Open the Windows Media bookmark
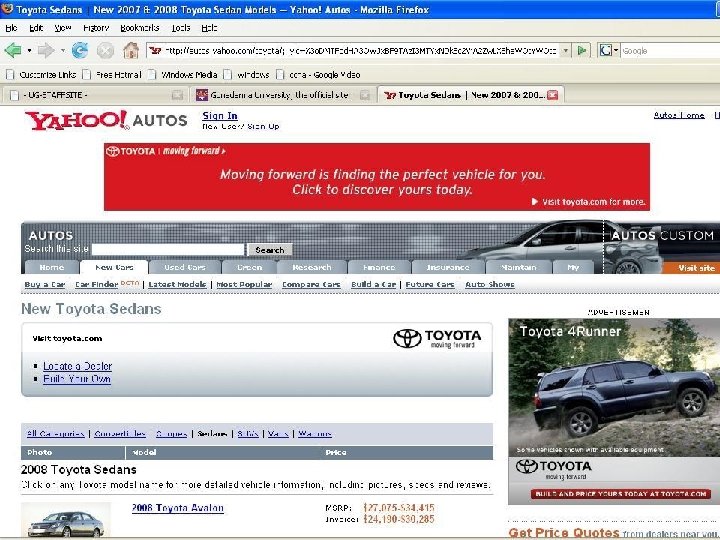The width and height of the screenshot is (720, 540). point(183,74)
